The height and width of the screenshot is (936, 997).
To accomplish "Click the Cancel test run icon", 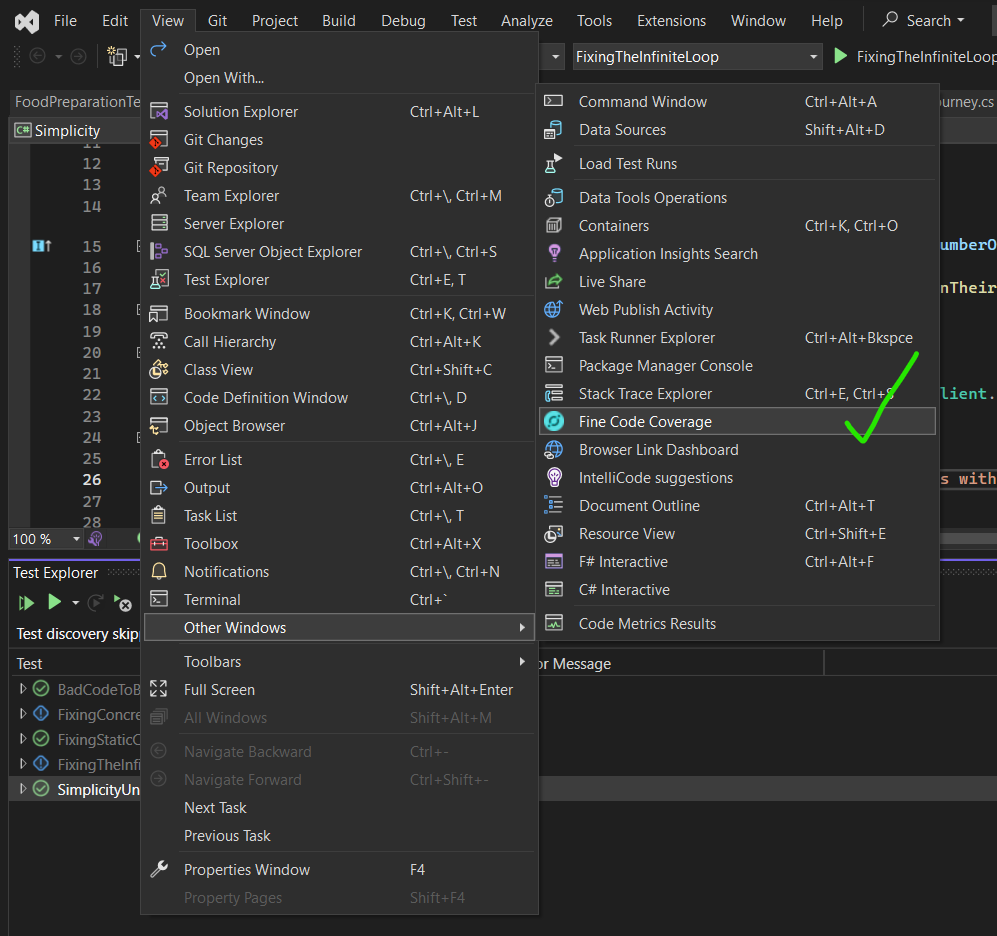I will click(x=123, y=603).
